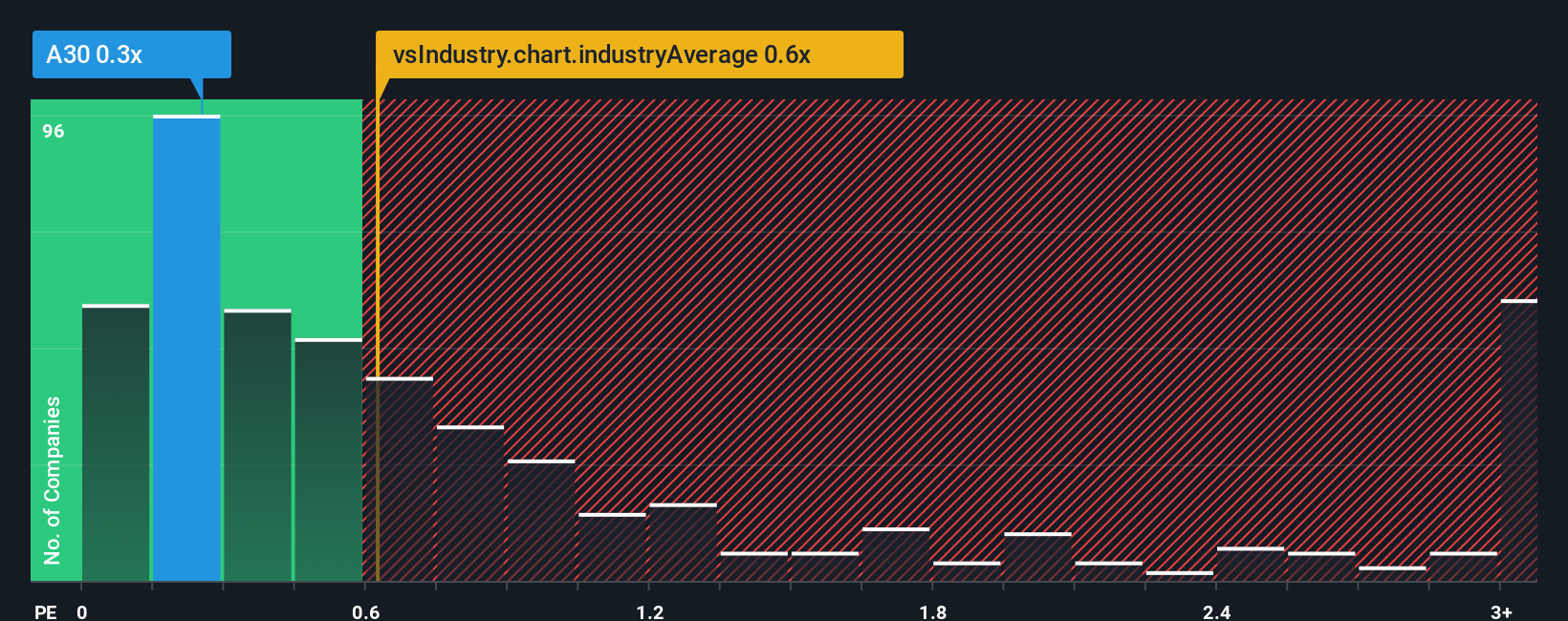Click the 'No. of Companies' axis title
This screenshot has height=621, width=1568.
coord(53,481)
